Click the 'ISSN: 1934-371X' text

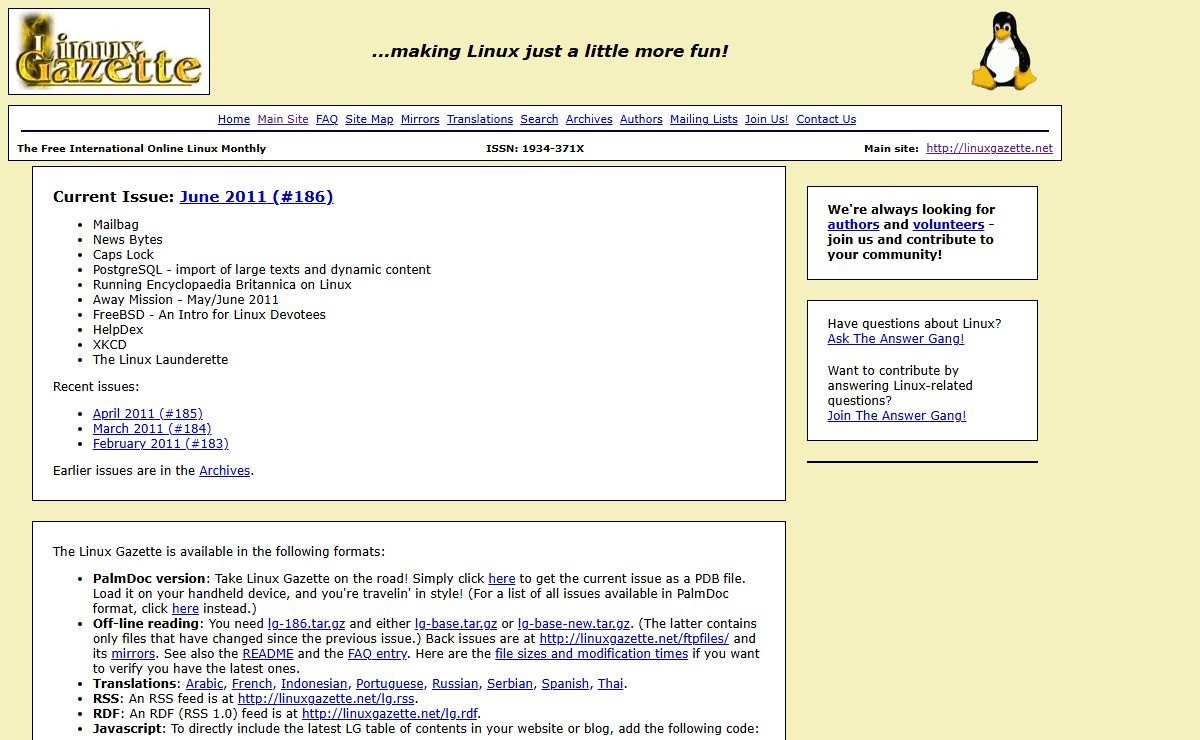535,148
